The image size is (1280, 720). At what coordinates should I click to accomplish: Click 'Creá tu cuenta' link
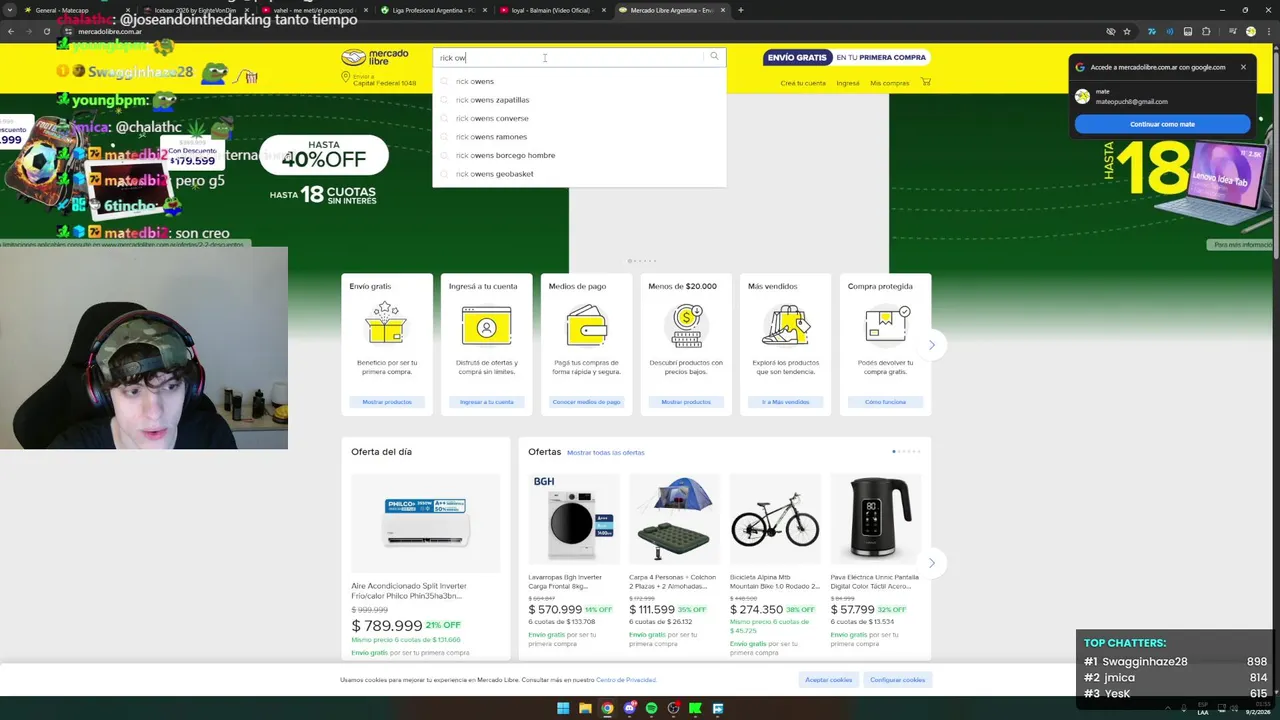tap(803, 83)
